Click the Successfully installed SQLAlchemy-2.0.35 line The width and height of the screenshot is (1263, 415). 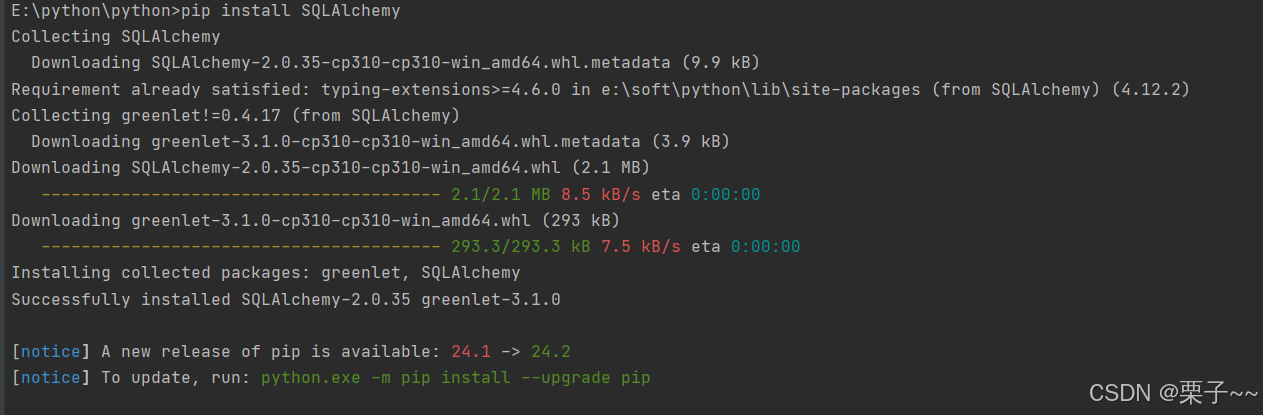click(x=286, y=298)
